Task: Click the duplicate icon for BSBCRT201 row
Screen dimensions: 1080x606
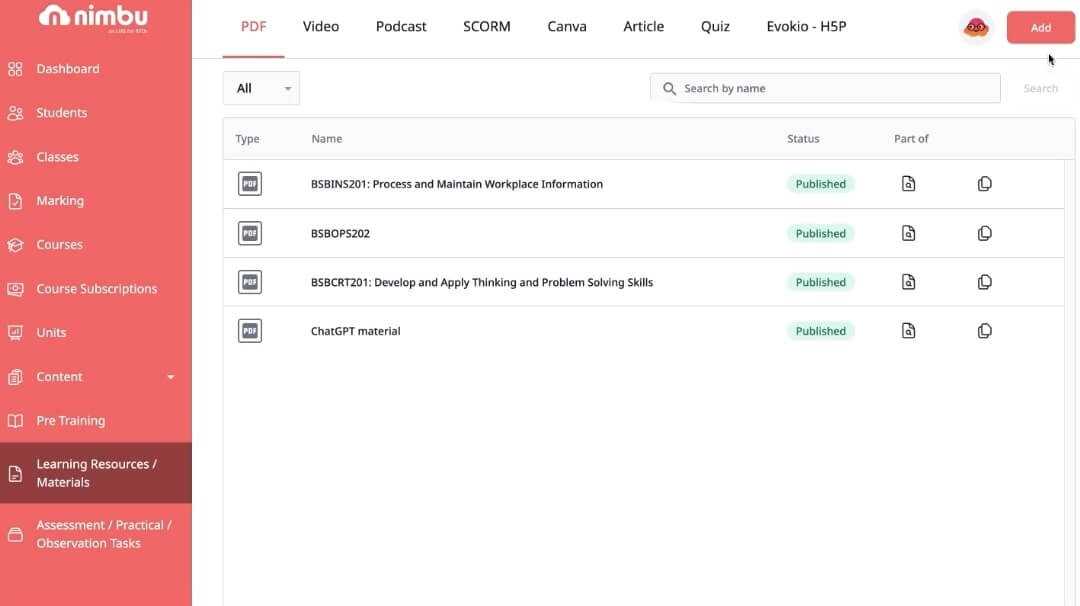Action: pos(984,281)
